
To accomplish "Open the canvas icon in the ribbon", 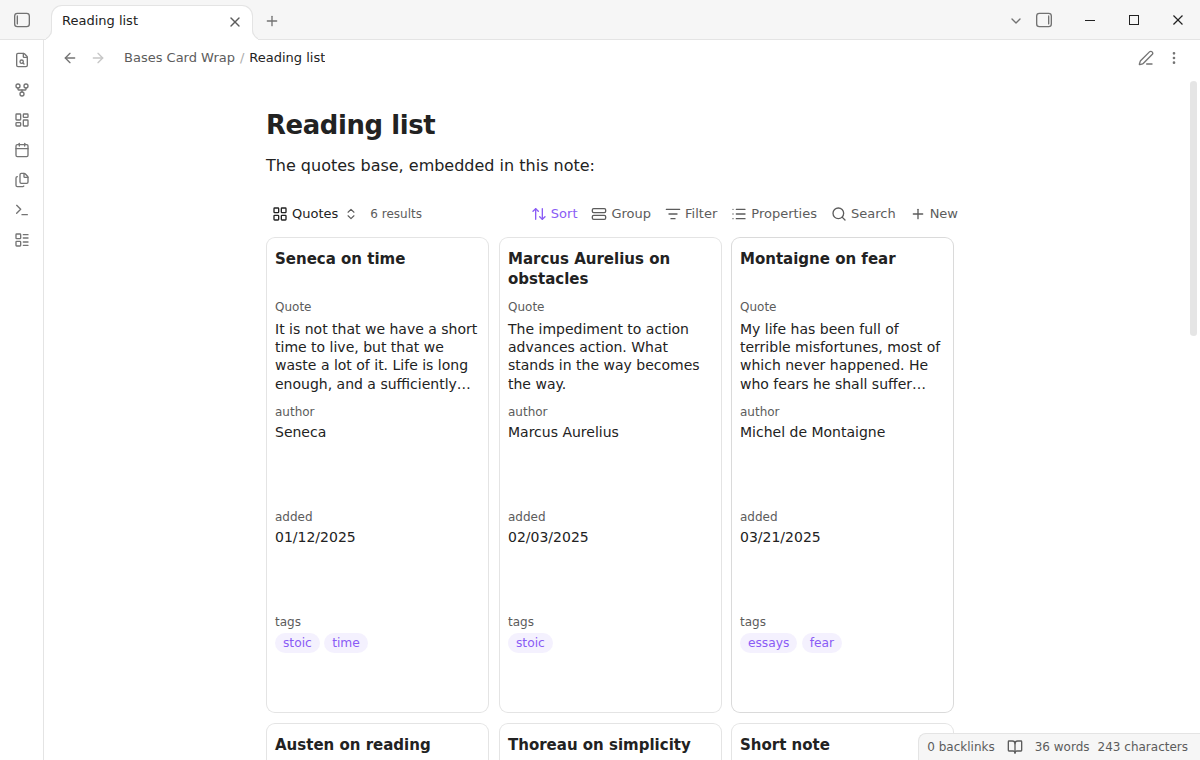I will pyautogui.click(x=22, y=120).
